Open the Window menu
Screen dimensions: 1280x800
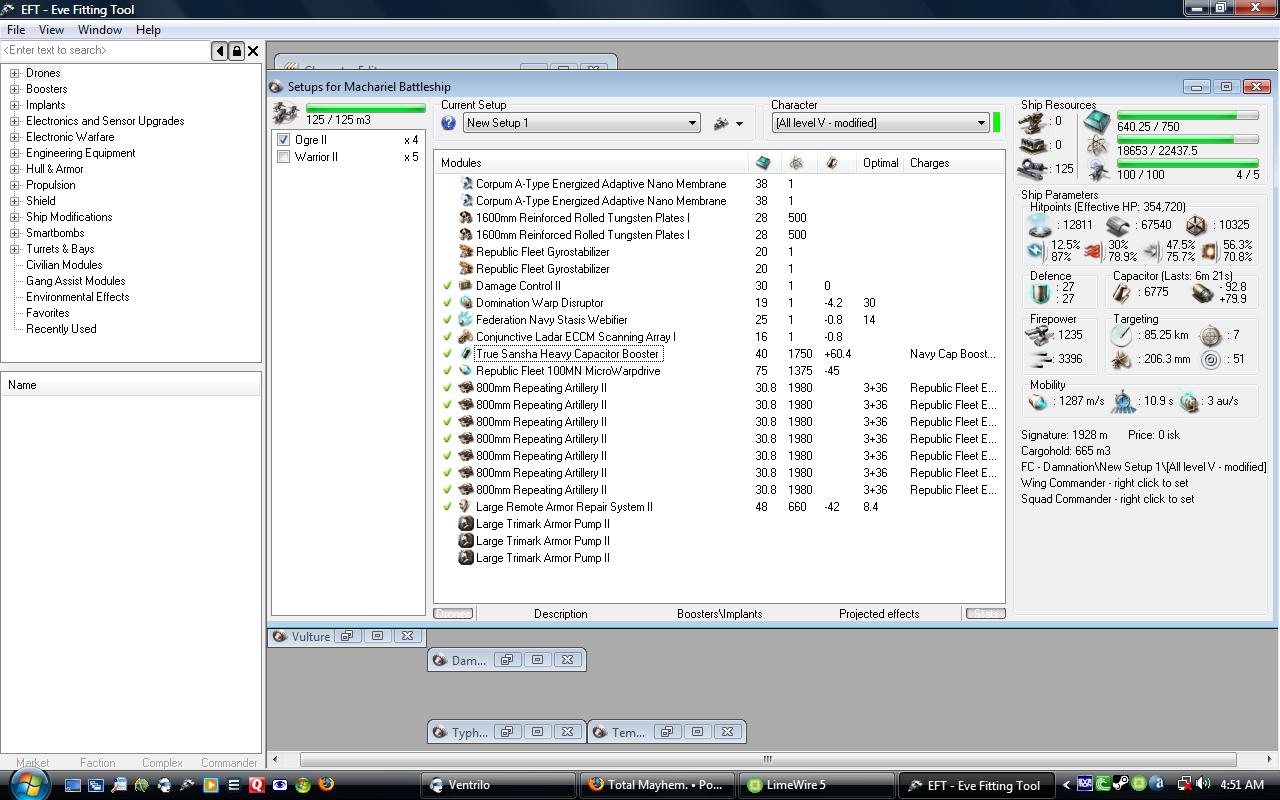[x=100, y=30]
